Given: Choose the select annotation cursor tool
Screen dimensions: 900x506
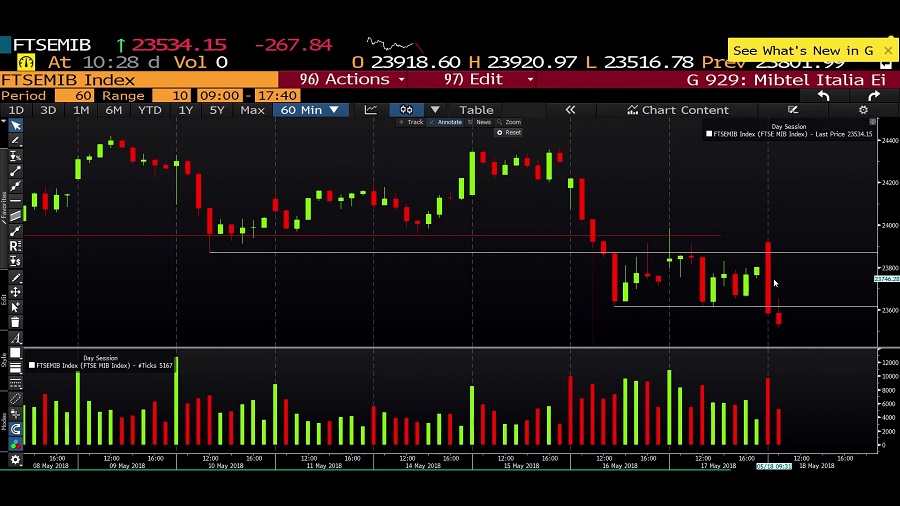Looking at the screenshot, I should 15,307.
